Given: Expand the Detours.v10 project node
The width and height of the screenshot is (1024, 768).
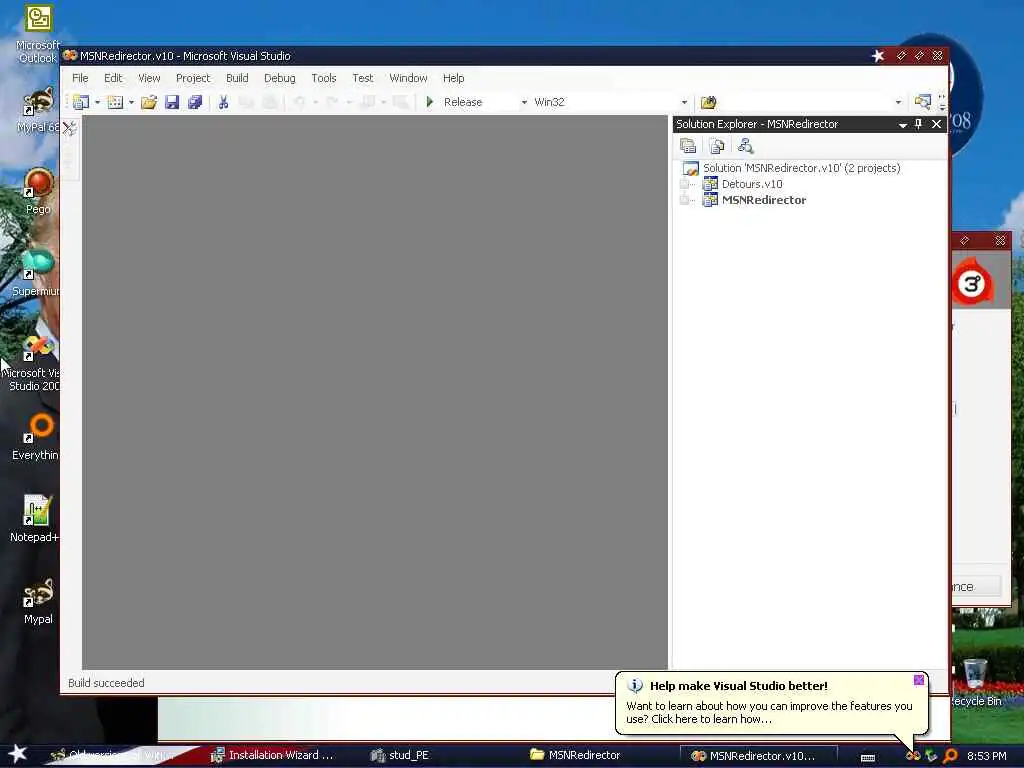Looking at the screenshot, I should (684, 184).
